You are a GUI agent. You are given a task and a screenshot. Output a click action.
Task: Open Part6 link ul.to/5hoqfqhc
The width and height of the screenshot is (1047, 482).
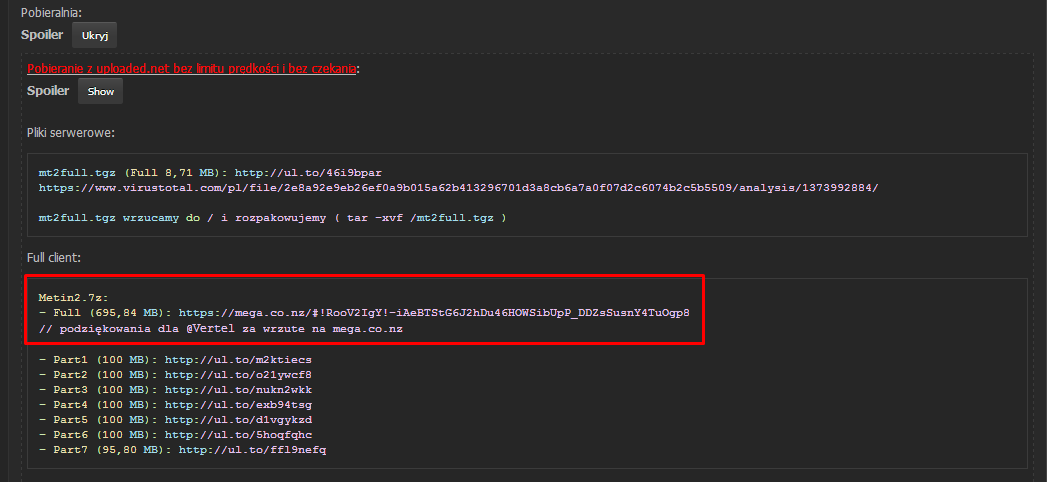pyautogui.click(x=238, y=435)
